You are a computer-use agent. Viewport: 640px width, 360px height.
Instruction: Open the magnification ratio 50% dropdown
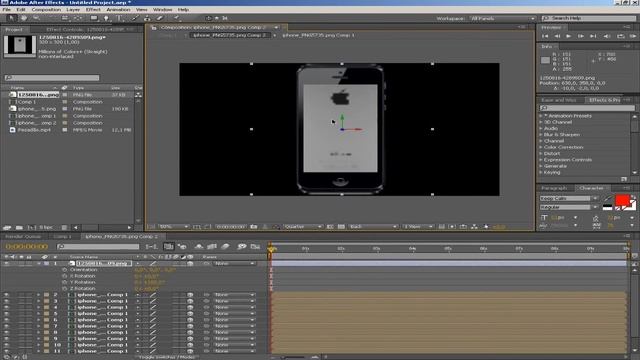pos(173,227)
